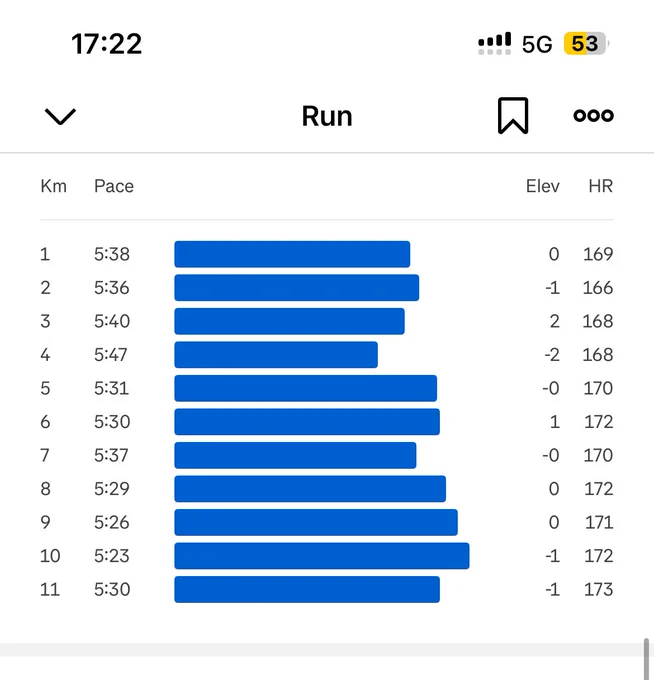The image size is (654, 680).
Task: Tap the 5:26 pace value for kilometer 9
Action: tap(112, 522)
